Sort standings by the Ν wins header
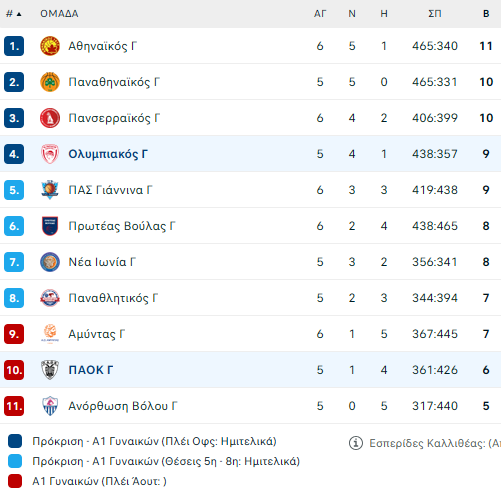The width and height of the screenshot is (501, 494). (x=352, y=14)
